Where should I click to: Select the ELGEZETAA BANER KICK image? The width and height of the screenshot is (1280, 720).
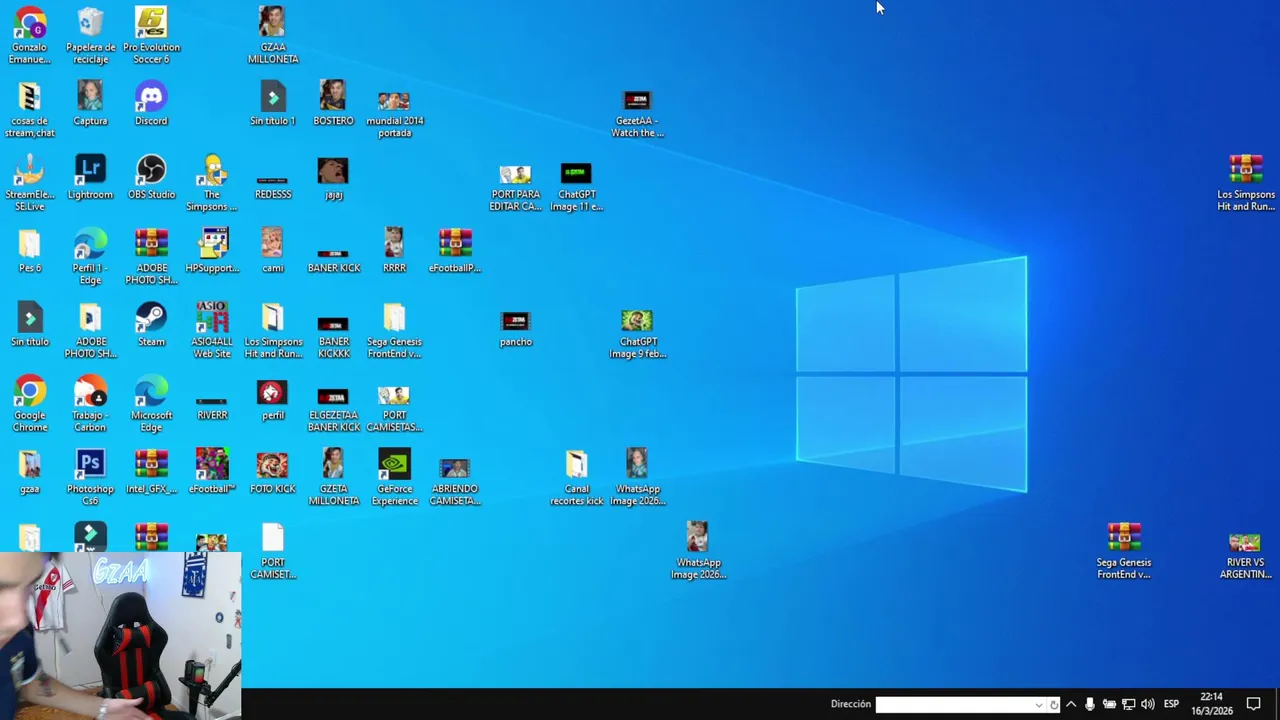pyautogui.click(x=333, y=409)
